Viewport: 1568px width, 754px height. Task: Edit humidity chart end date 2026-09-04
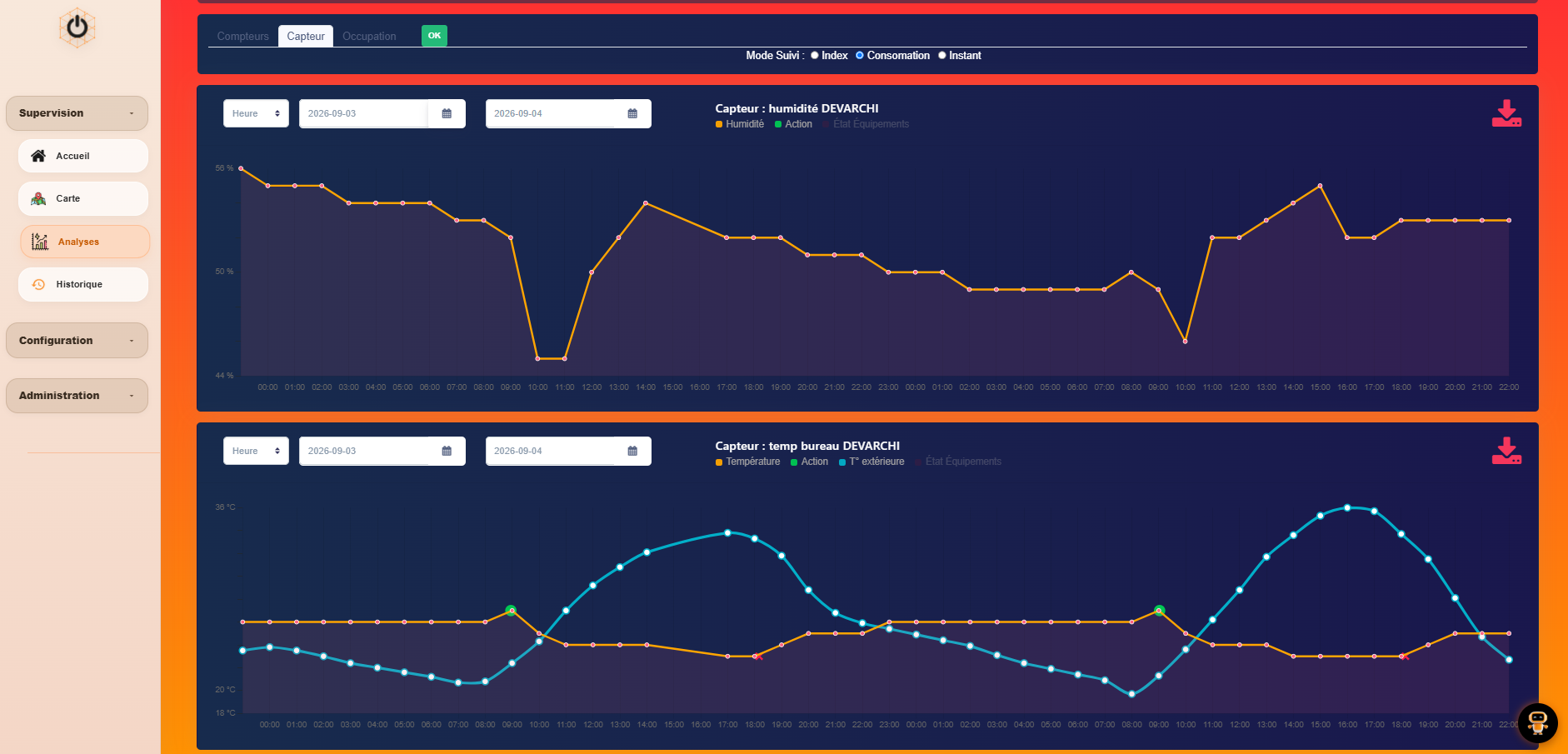pos(550,113)
